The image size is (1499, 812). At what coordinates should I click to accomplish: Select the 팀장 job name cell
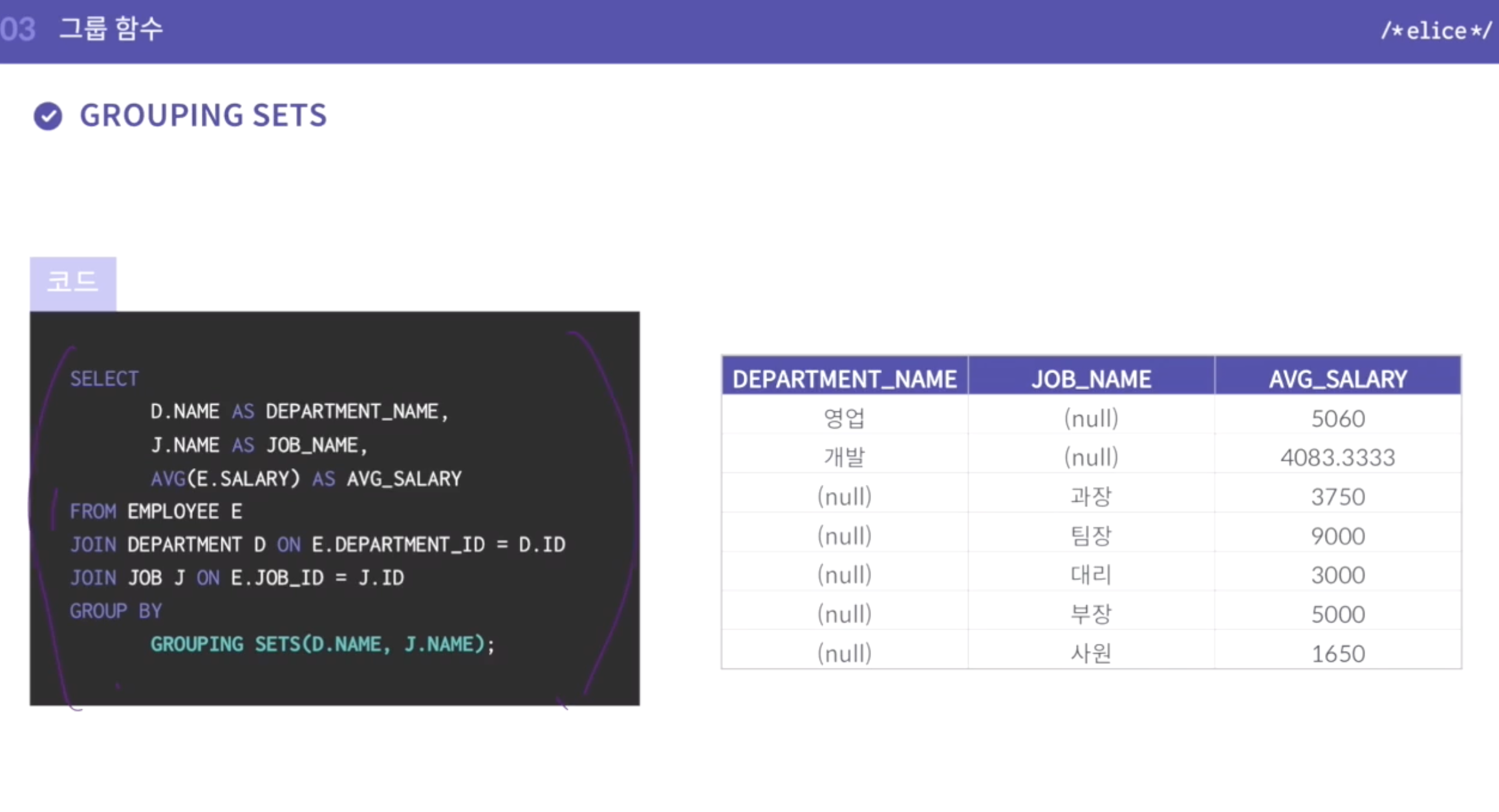pos(1091,536)
